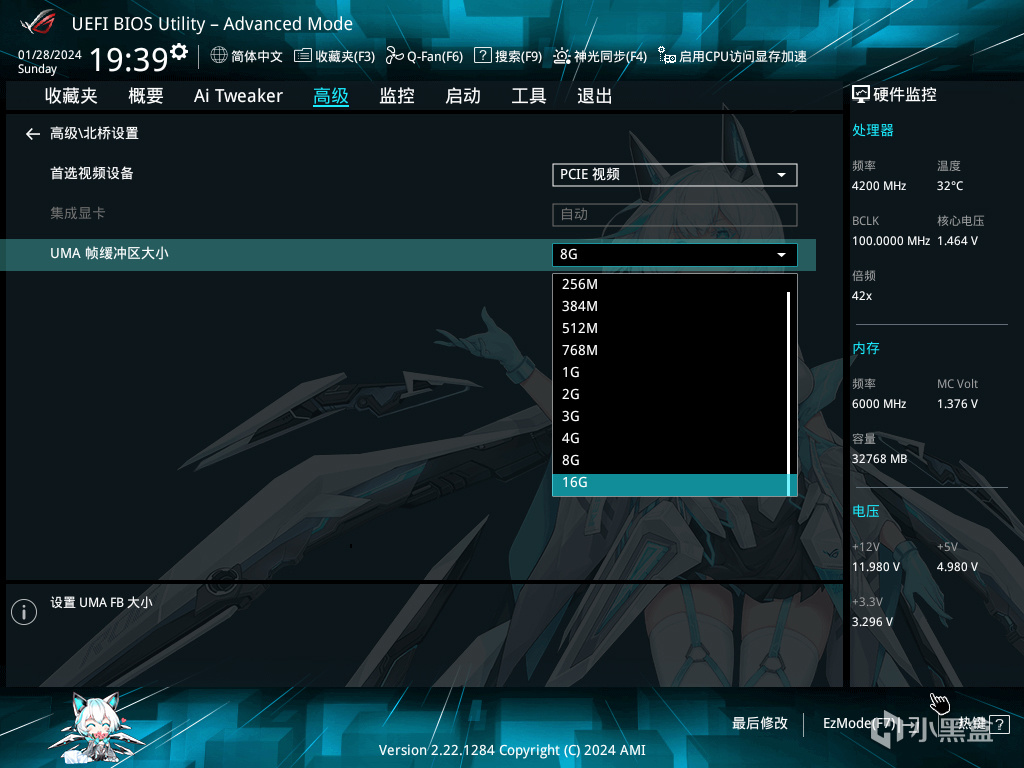Click the info icon in help area
The height and width of the screenshot is (768, 1024).
point(24,612)
